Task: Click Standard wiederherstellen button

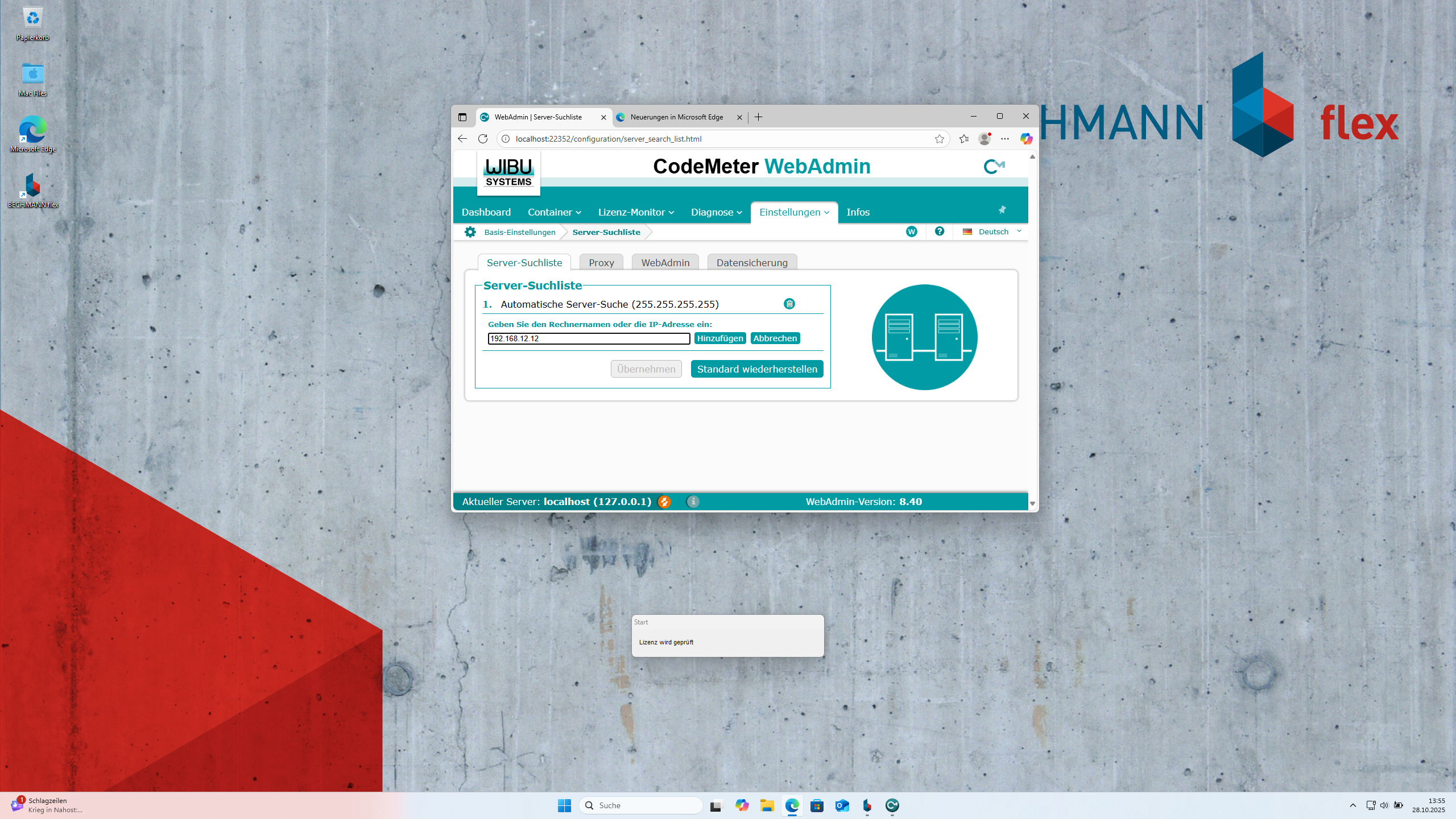Action: tap(756, 369)
